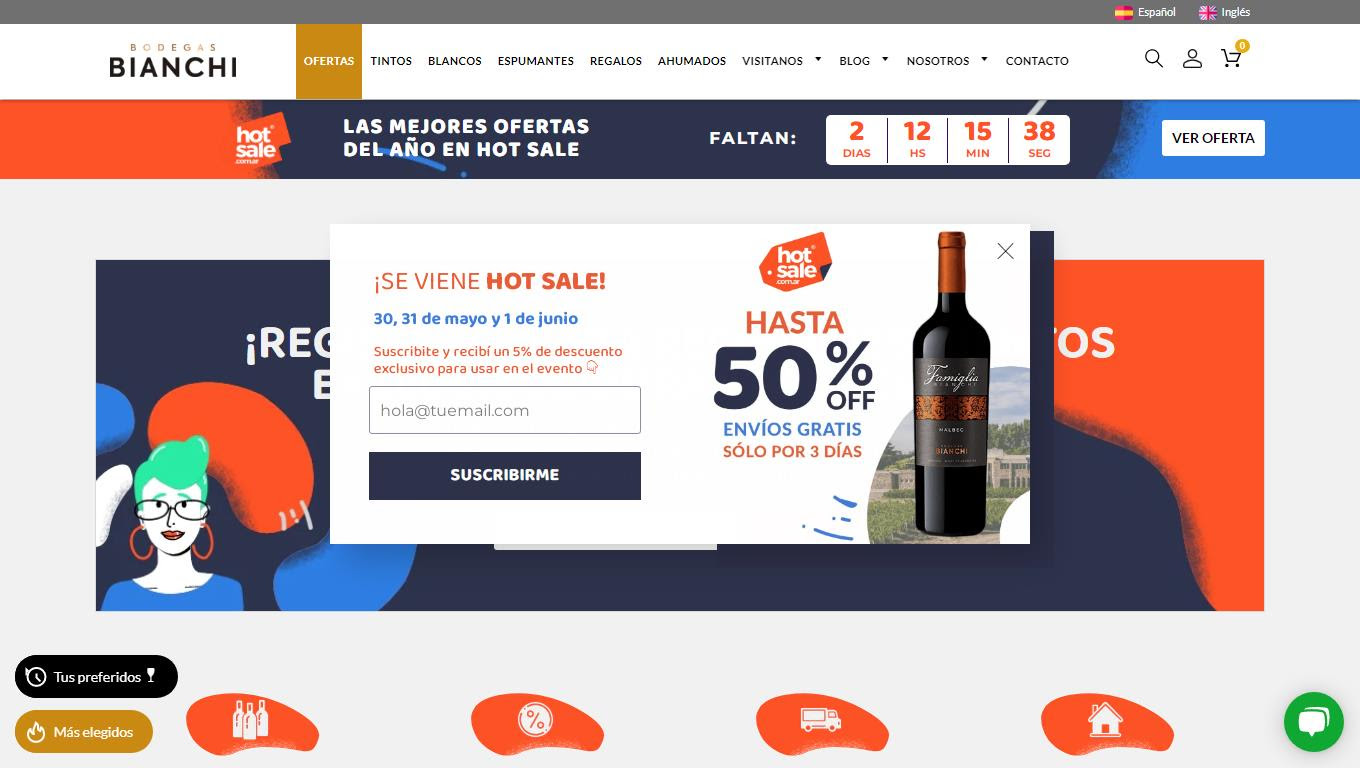The width and height of the screenshot is (1360, 768).
Task: Open the Tus preferidos pill button
Action: pos(96,677)
